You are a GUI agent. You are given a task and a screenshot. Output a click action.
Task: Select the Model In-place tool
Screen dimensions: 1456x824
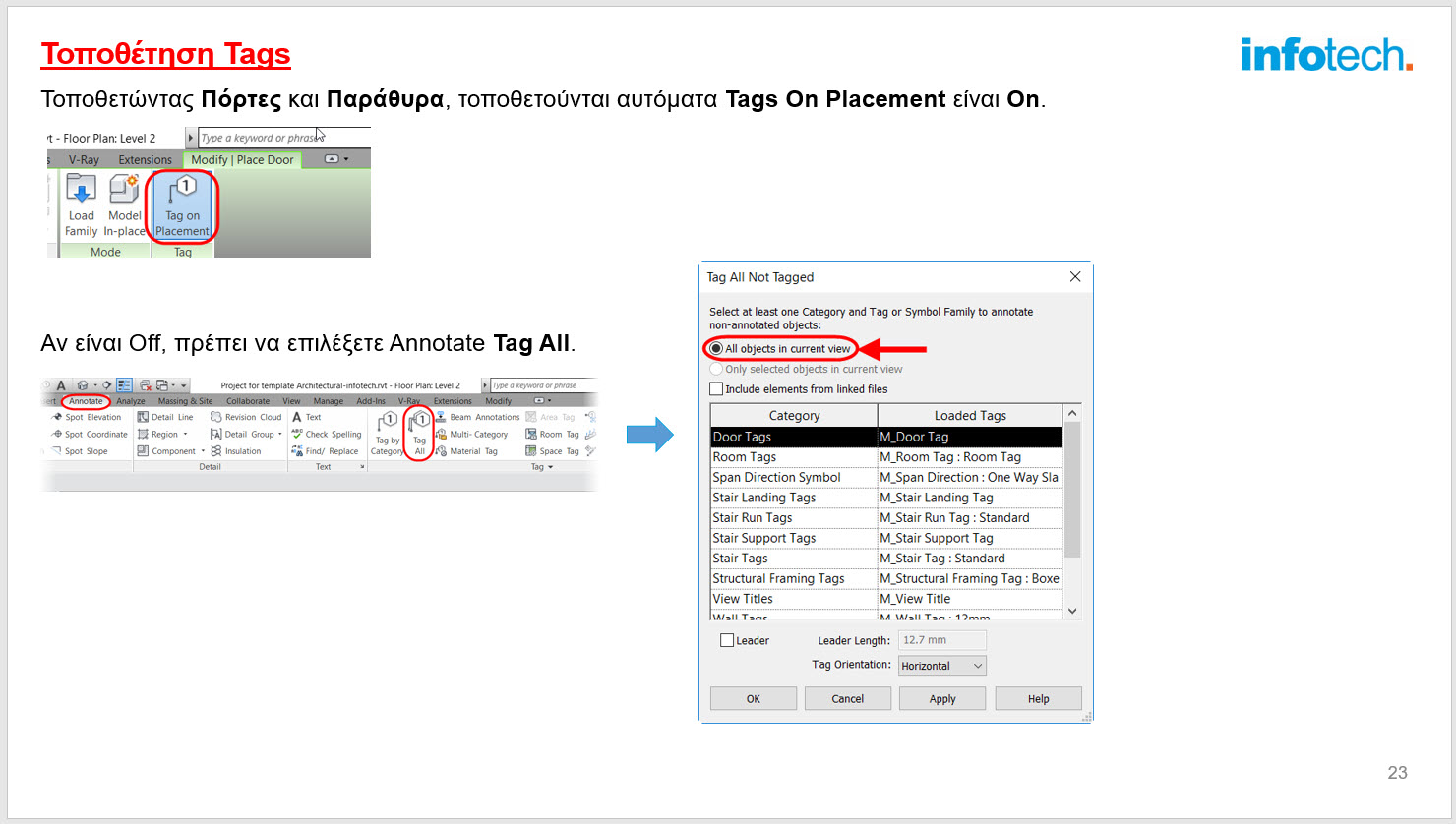click(x=124, y=205)
